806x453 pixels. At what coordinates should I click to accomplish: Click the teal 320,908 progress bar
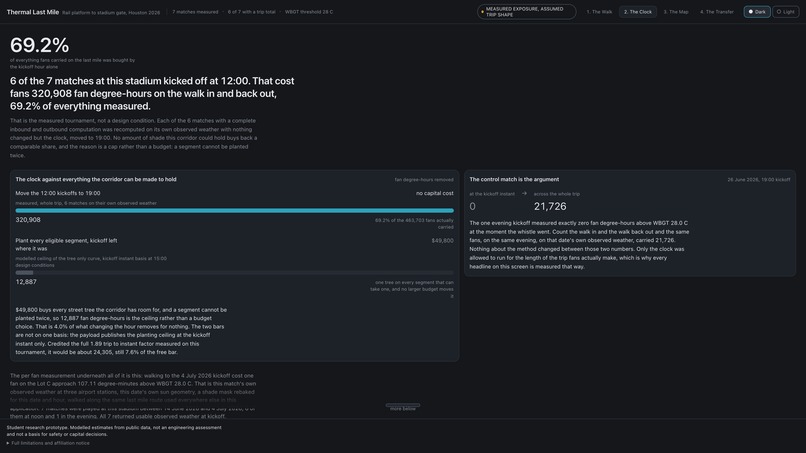234,210
